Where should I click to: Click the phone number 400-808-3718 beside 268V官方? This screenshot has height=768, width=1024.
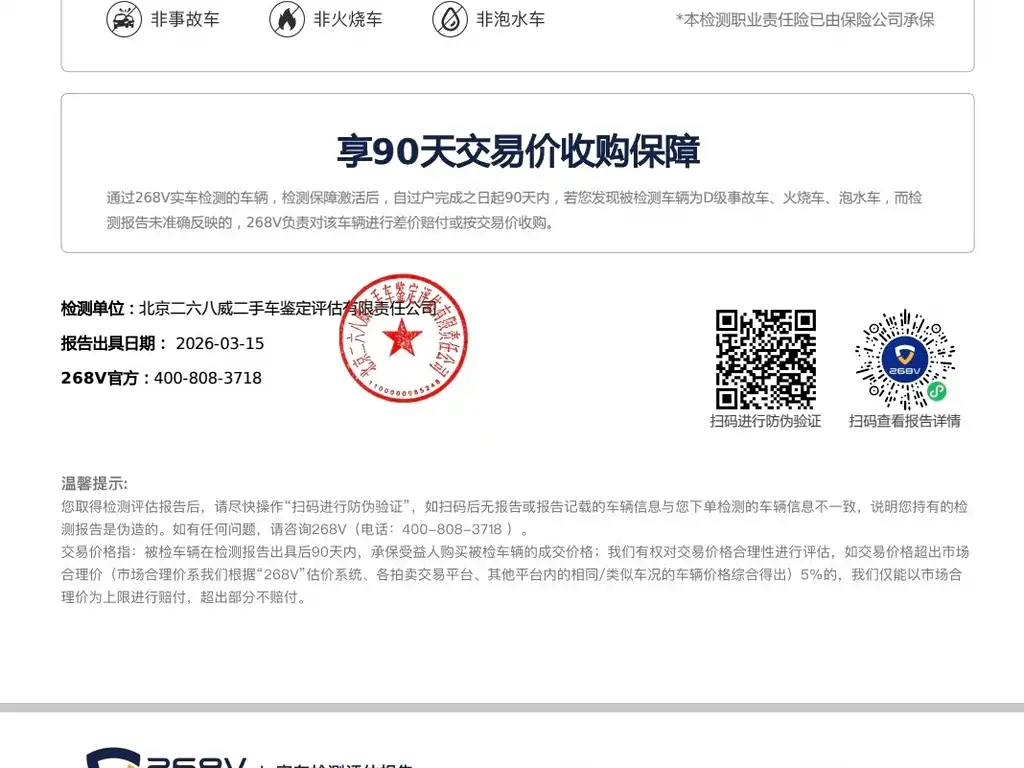click(208, 378)
